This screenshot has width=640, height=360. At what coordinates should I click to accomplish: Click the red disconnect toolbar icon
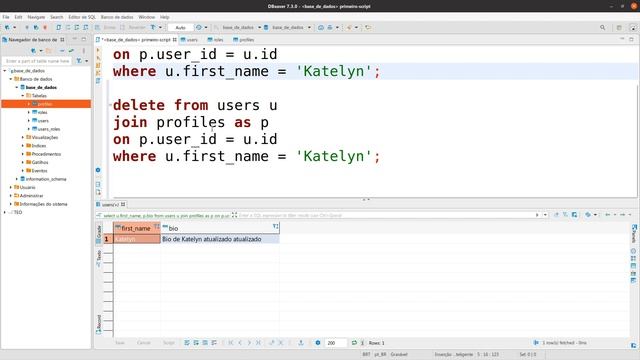45,27
